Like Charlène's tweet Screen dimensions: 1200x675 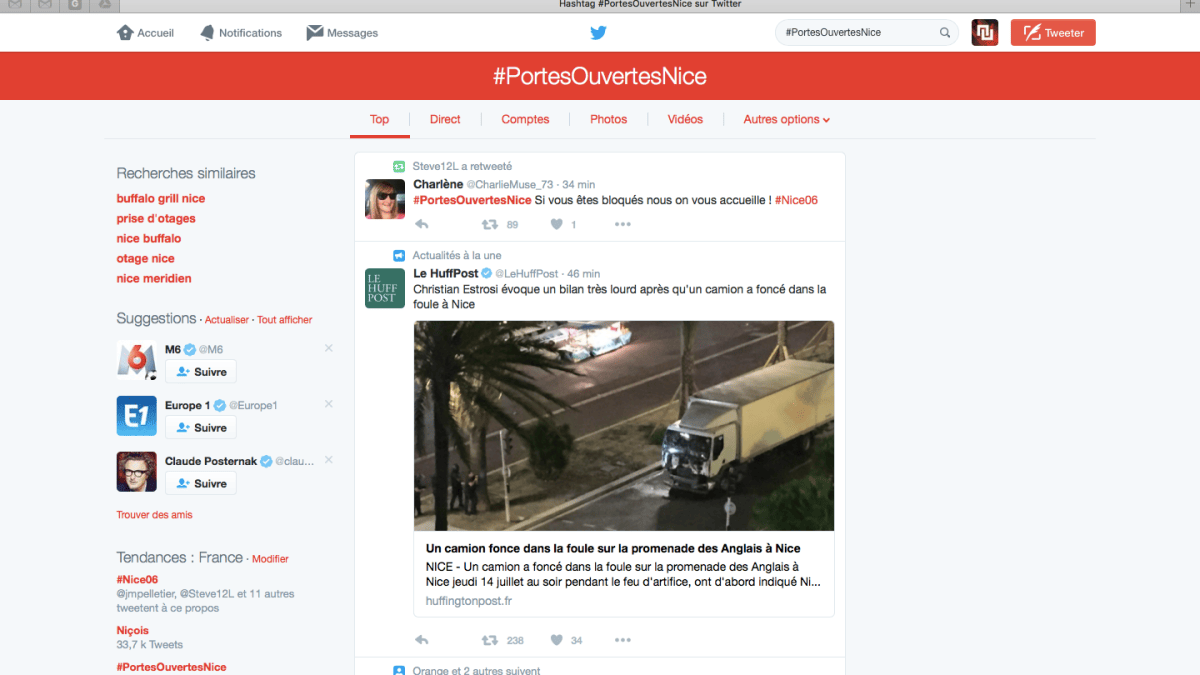[x=557, y=224]
